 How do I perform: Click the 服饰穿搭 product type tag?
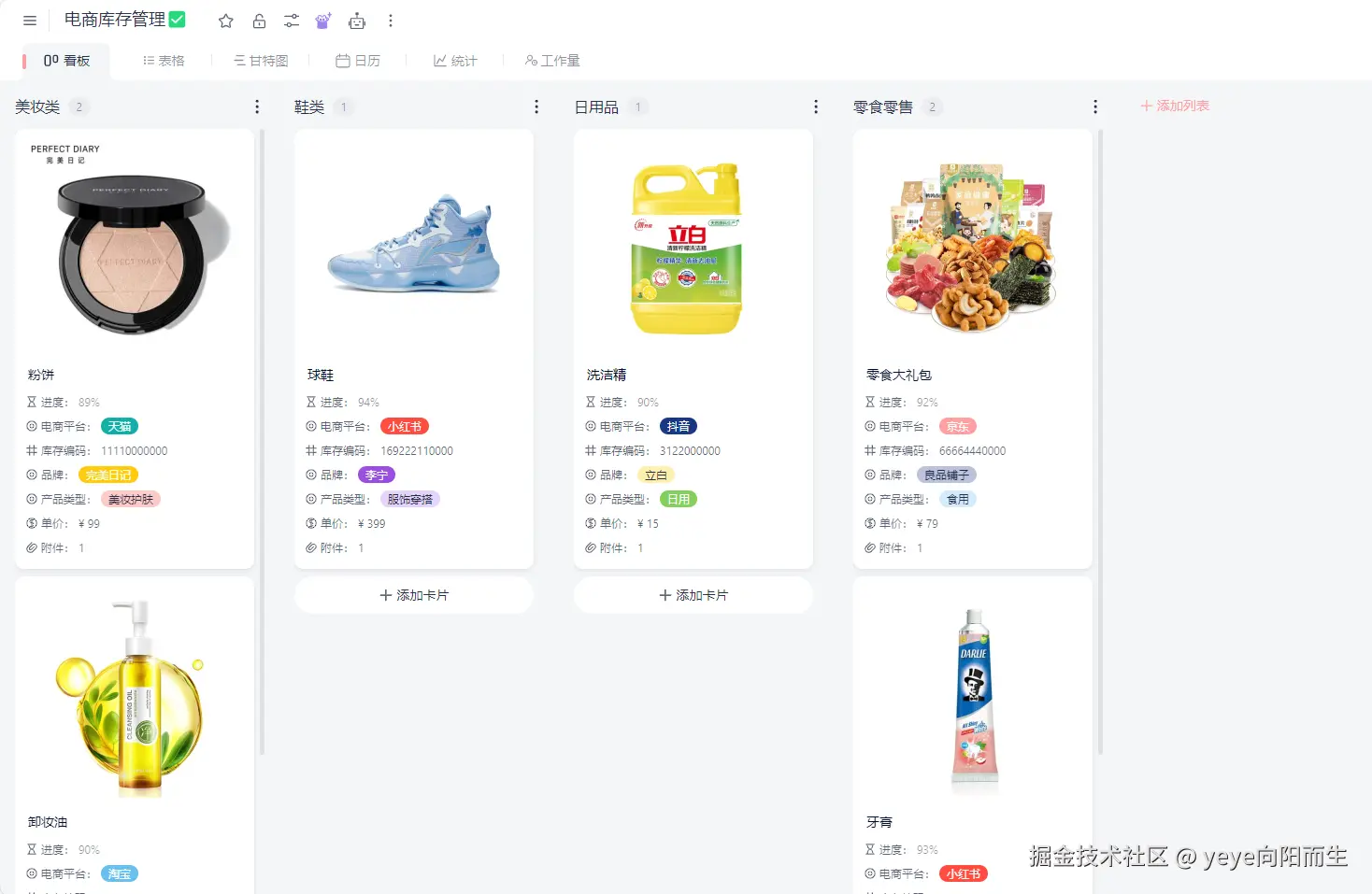(410, 499)
